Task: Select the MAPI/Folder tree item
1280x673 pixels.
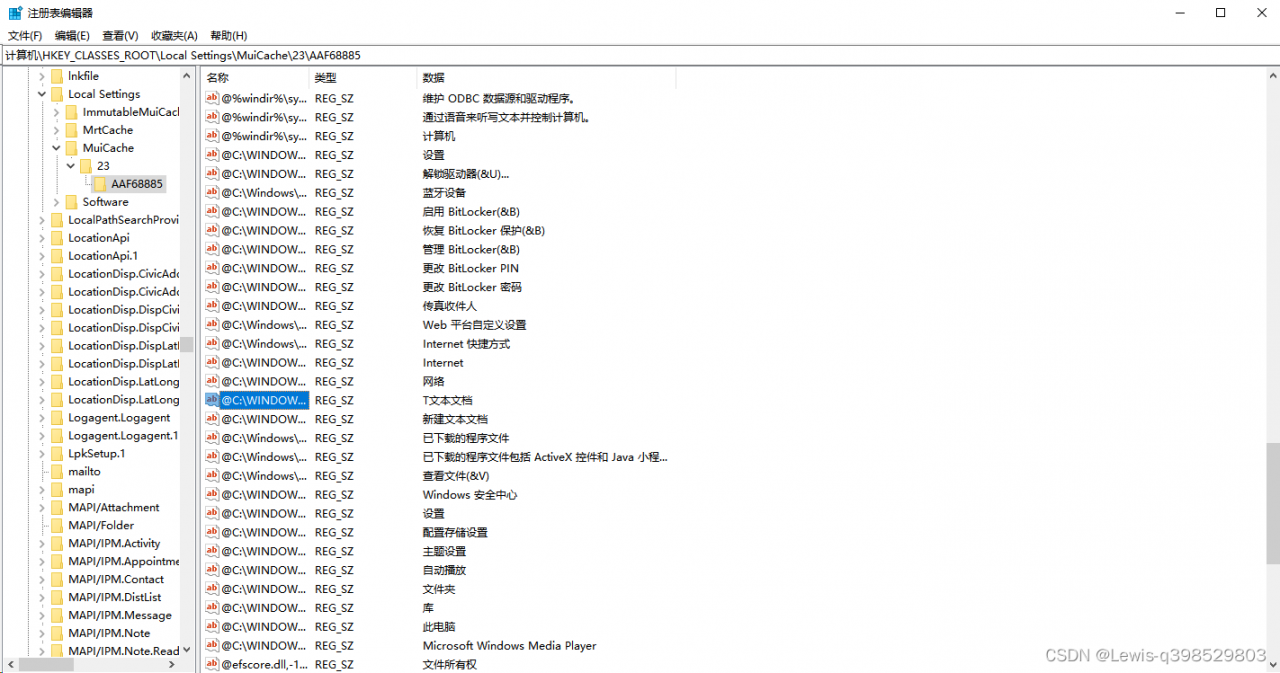Action: click(101, 526)
